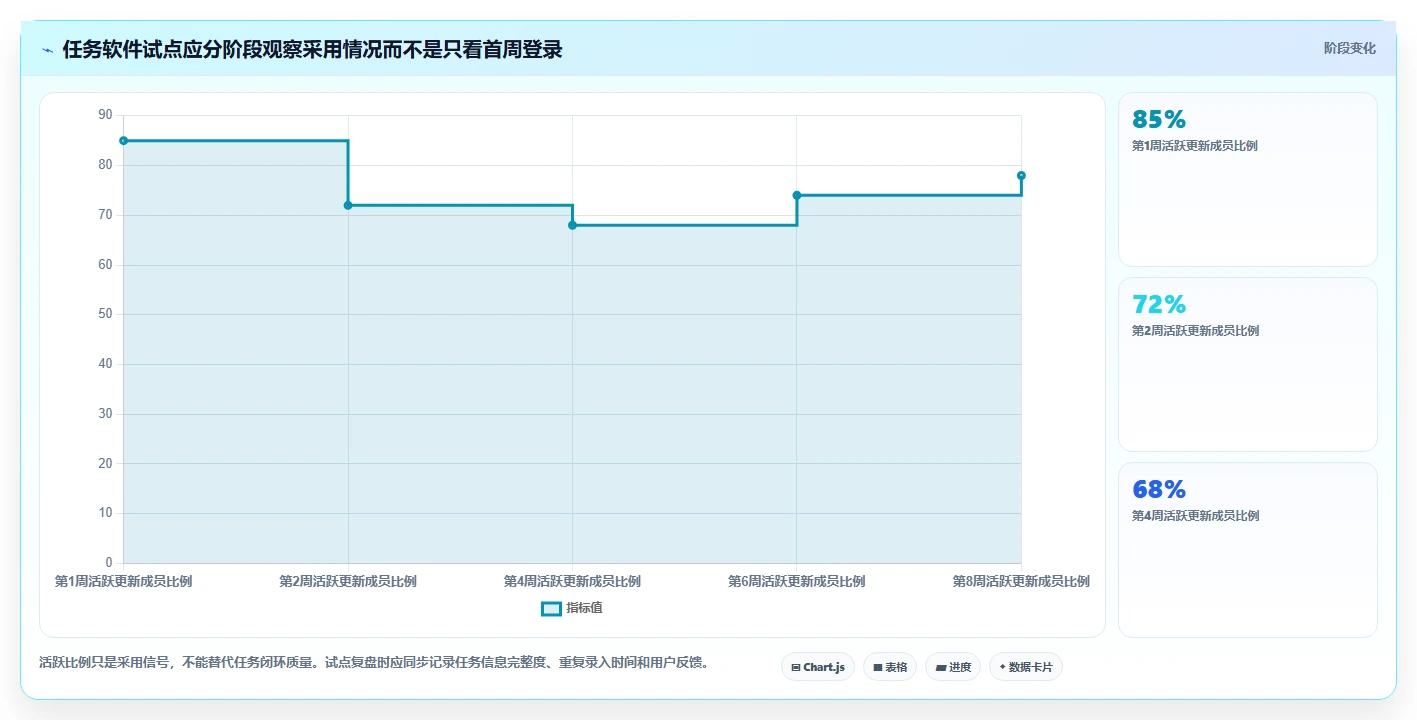Screen dimensions: 1417x720
Task: Click the chart title heading text
Action: pos(312,50)
